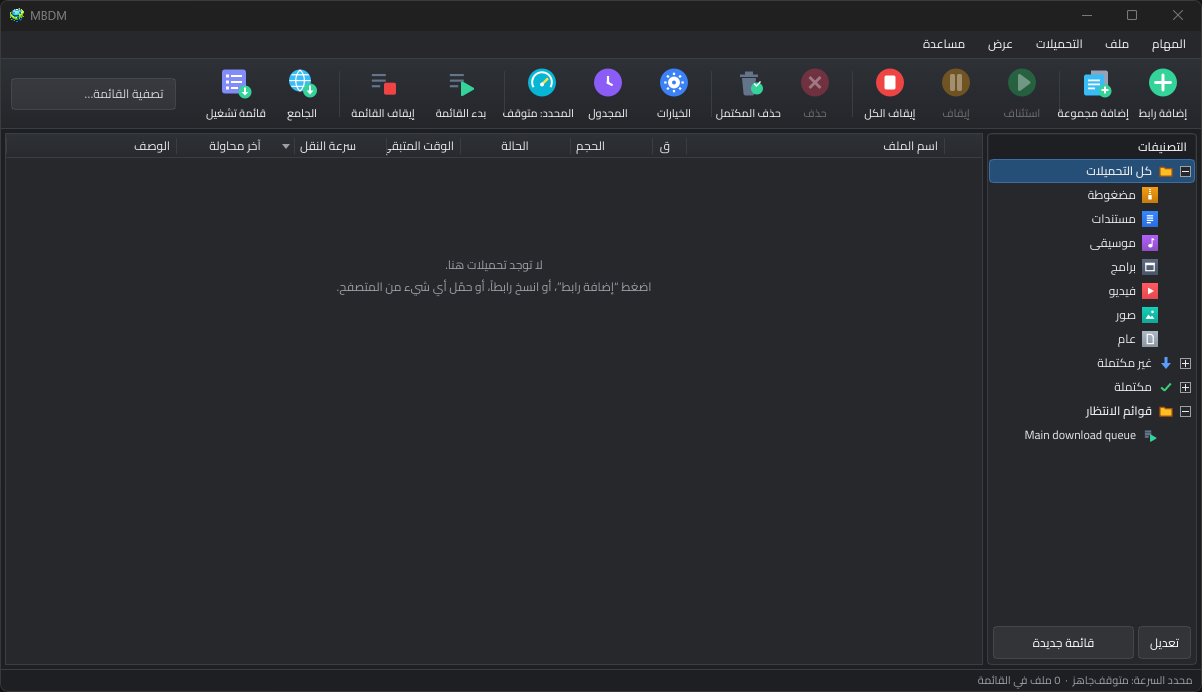Select All Downloads (كل التحميلات) tree row
Viewport: 1202px width, 692px height.
(1091, 171)
